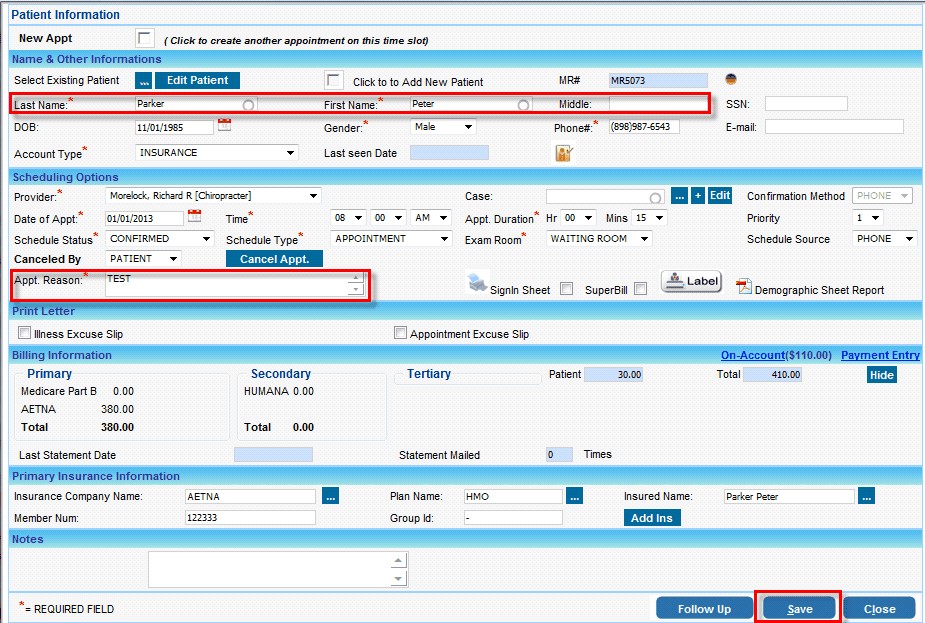Click the round icon beside the MR# field
925x623 pixels.
(x=731, y=80)
